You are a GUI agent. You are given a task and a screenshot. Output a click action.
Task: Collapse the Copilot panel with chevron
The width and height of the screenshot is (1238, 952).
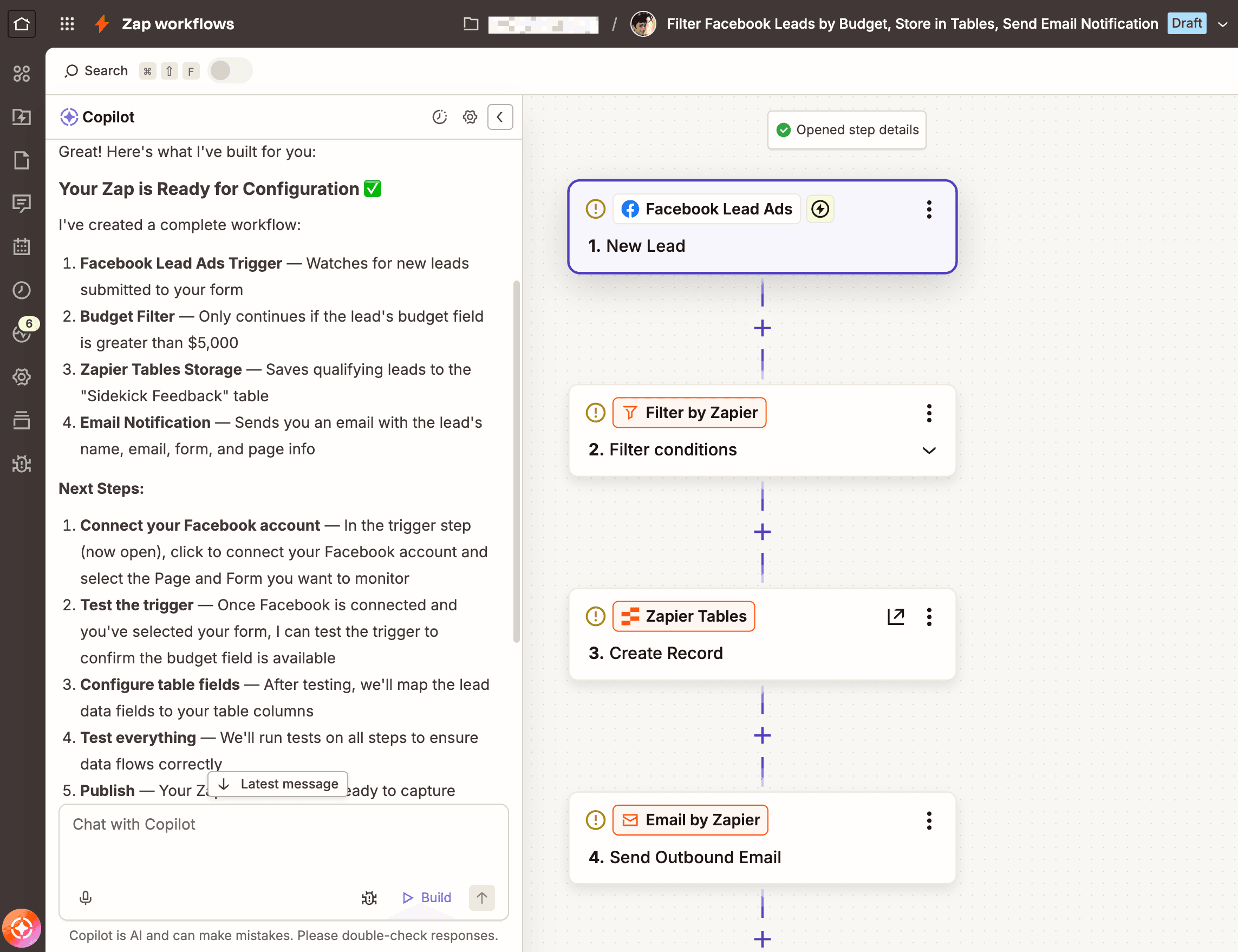[500, 117]
